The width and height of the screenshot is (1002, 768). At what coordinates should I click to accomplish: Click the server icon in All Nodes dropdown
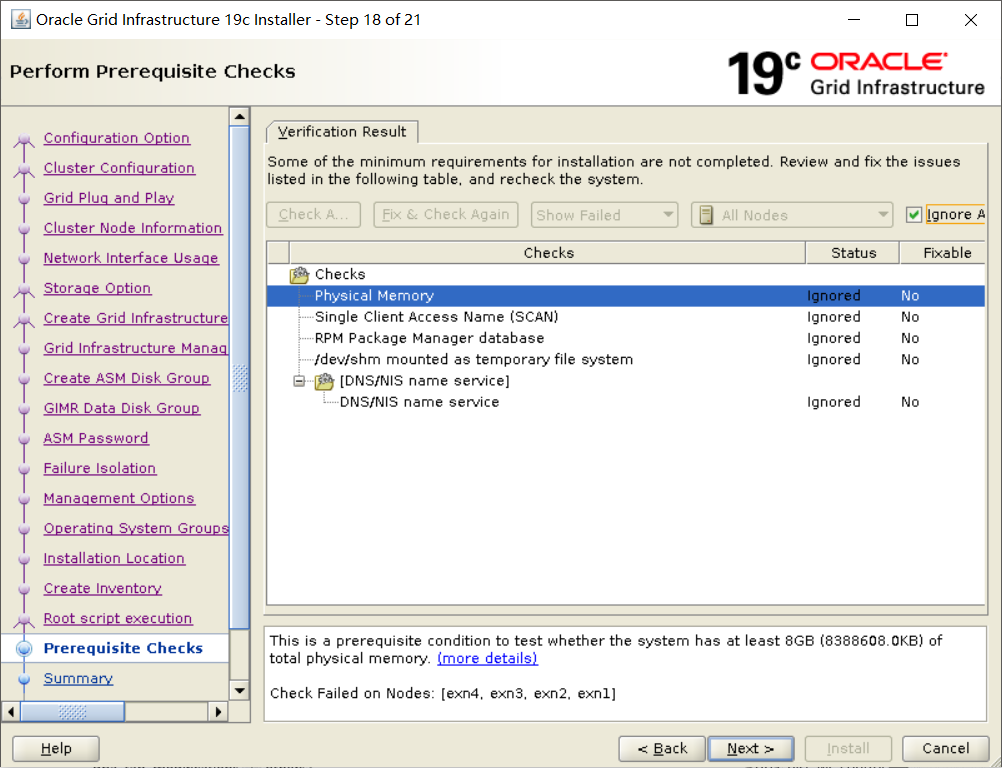tap(706, 215)
